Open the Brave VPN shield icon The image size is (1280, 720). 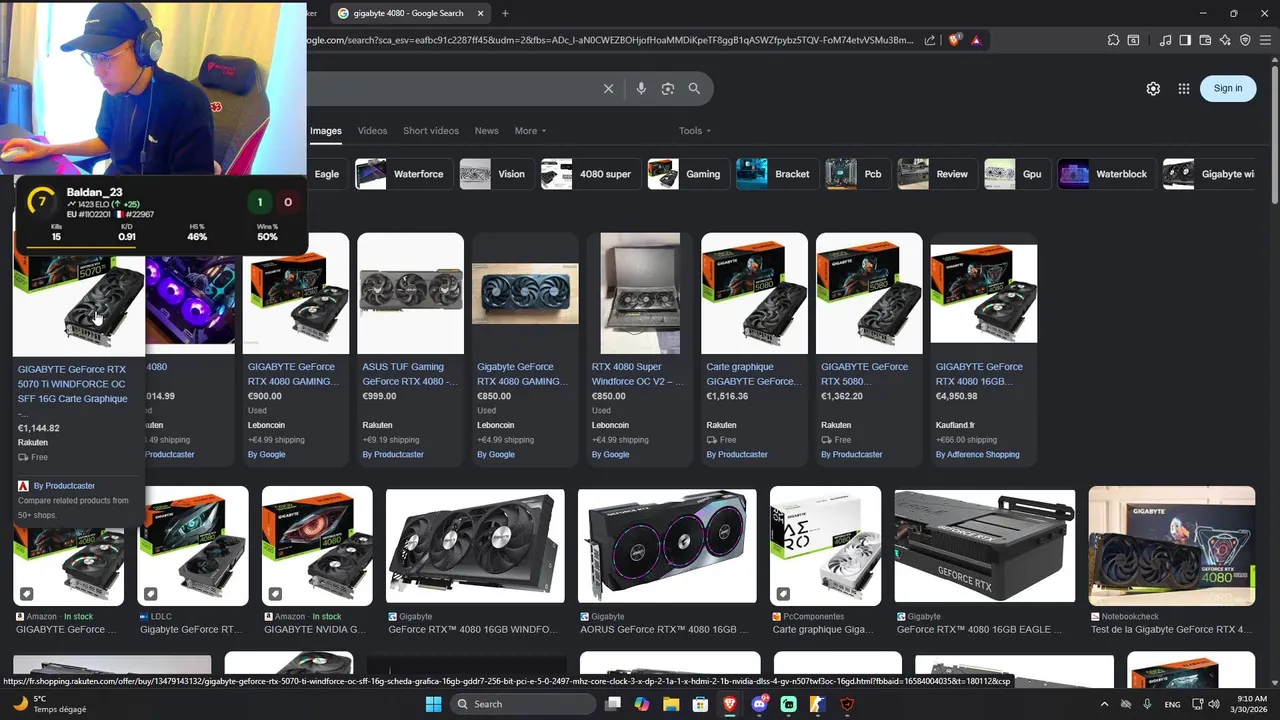1245,40
